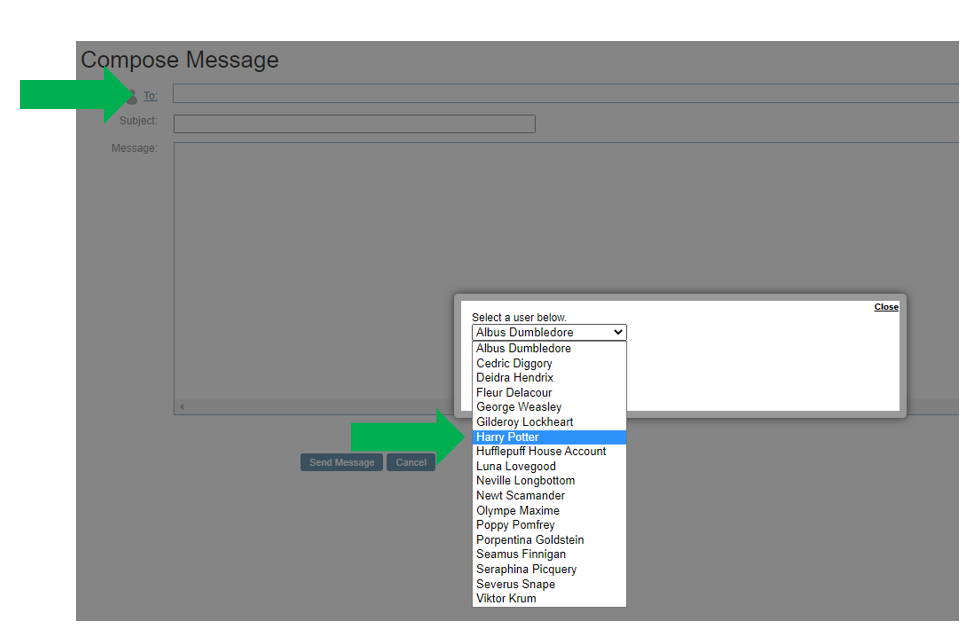
Task: Click into the To recipient field
Action: point(566,94)
